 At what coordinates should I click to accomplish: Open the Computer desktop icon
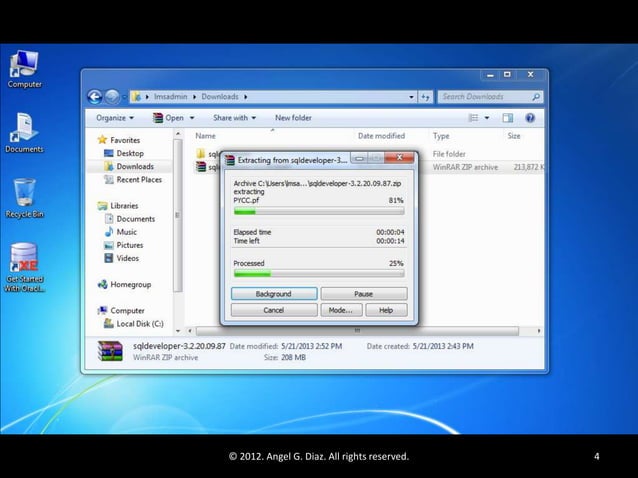tap(24, 69)
